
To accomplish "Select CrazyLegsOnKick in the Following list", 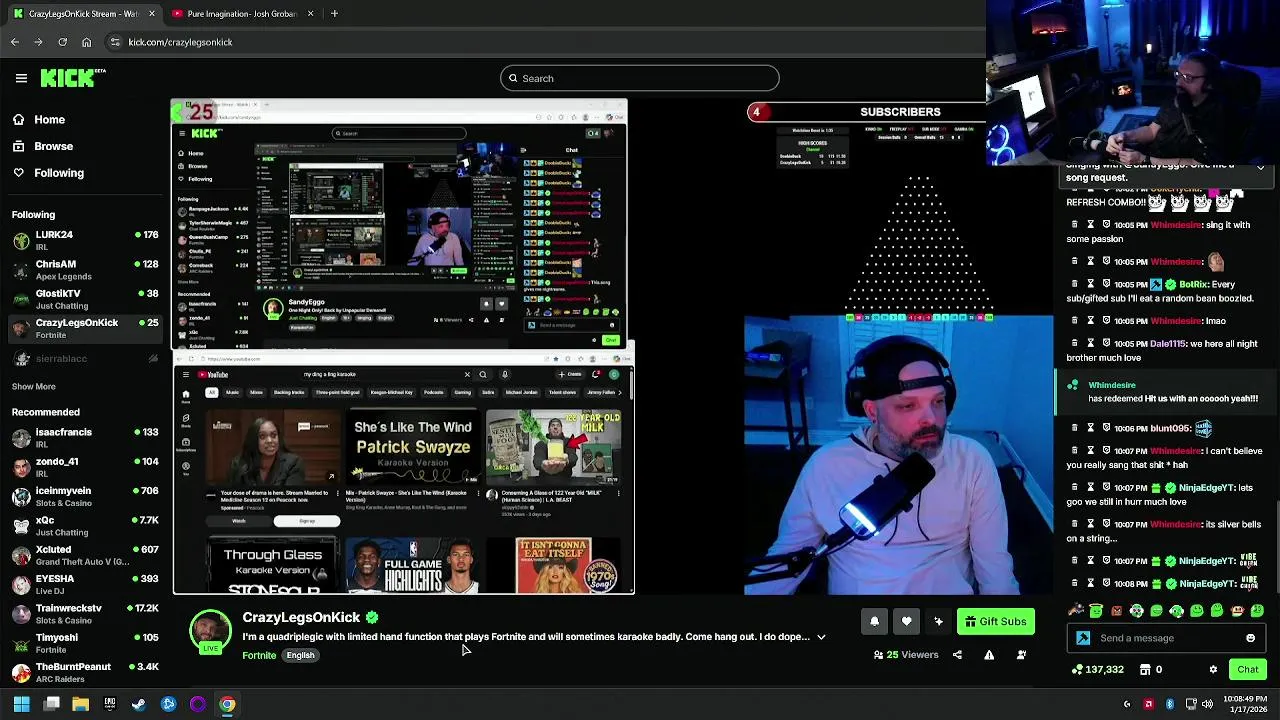I will 84,328.
